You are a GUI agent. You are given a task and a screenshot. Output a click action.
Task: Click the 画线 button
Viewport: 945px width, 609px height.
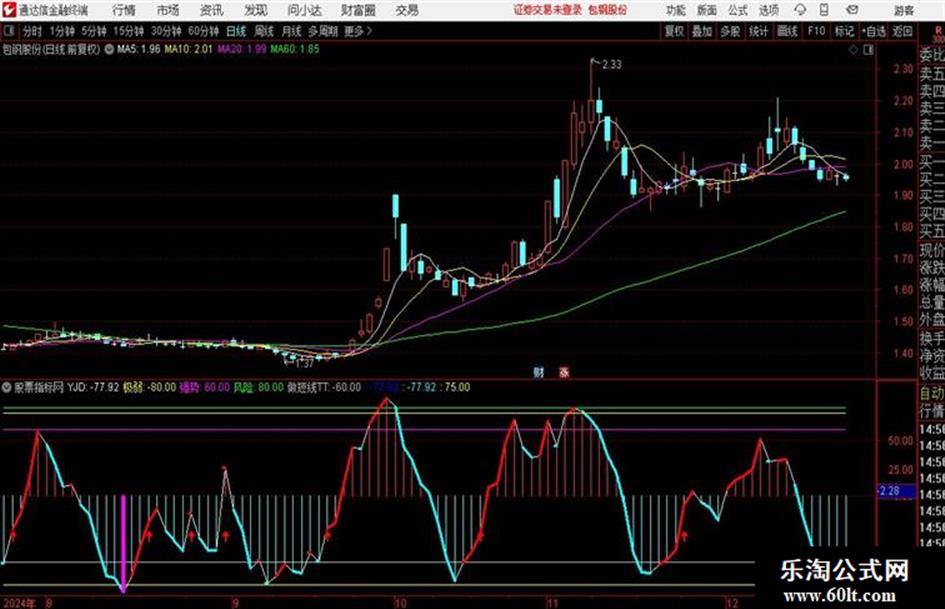[787, 31]
